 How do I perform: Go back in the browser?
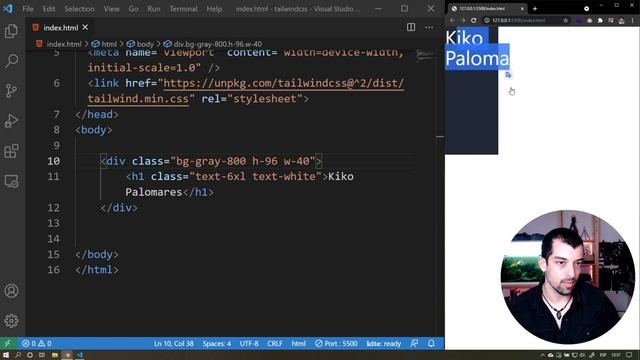coord(452,20)
